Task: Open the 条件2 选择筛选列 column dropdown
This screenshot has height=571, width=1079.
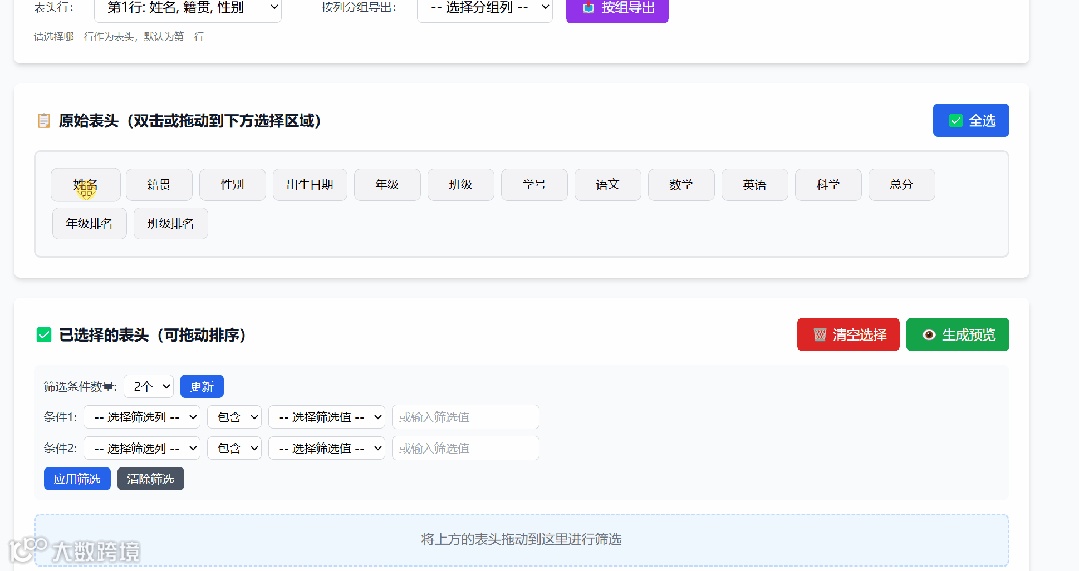Action: [142, 448]
